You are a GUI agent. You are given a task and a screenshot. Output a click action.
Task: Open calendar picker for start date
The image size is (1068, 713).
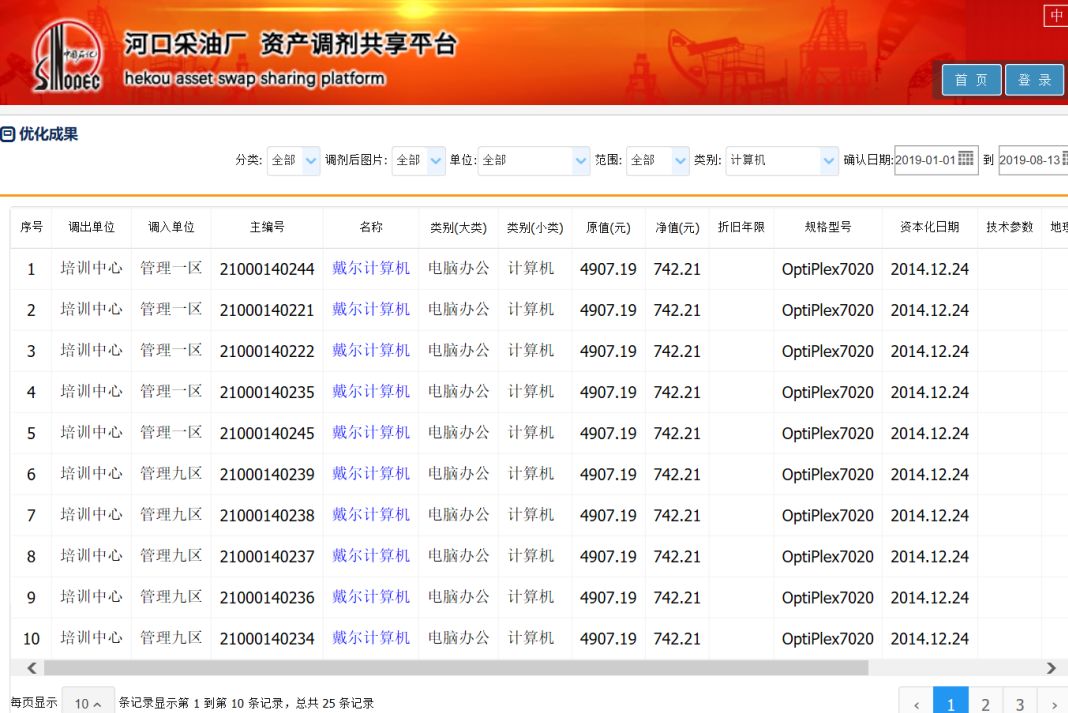(x=965, y=159)
